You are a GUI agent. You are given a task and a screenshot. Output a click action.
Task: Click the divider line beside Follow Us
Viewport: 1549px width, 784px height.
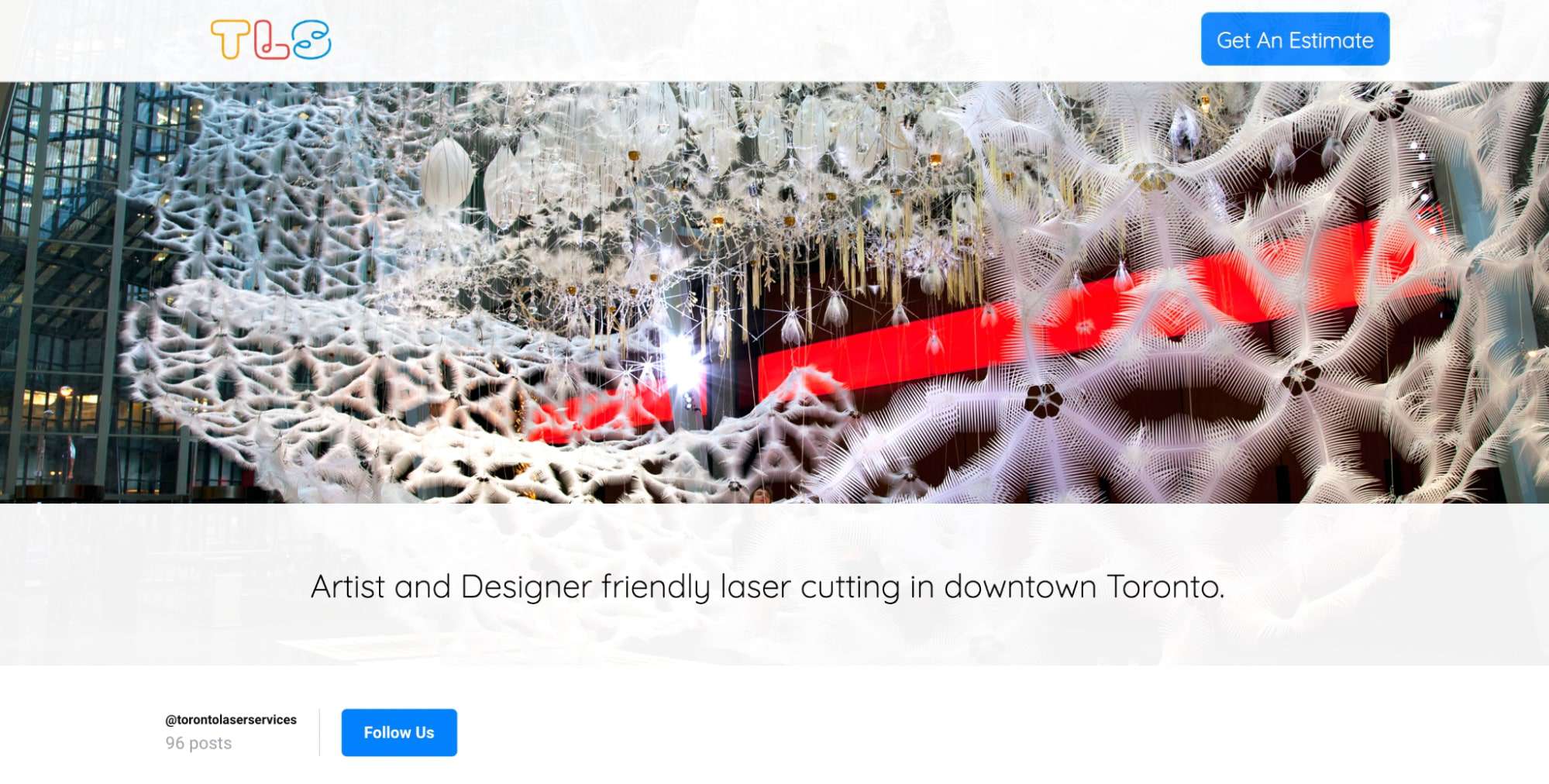(319, 732)
